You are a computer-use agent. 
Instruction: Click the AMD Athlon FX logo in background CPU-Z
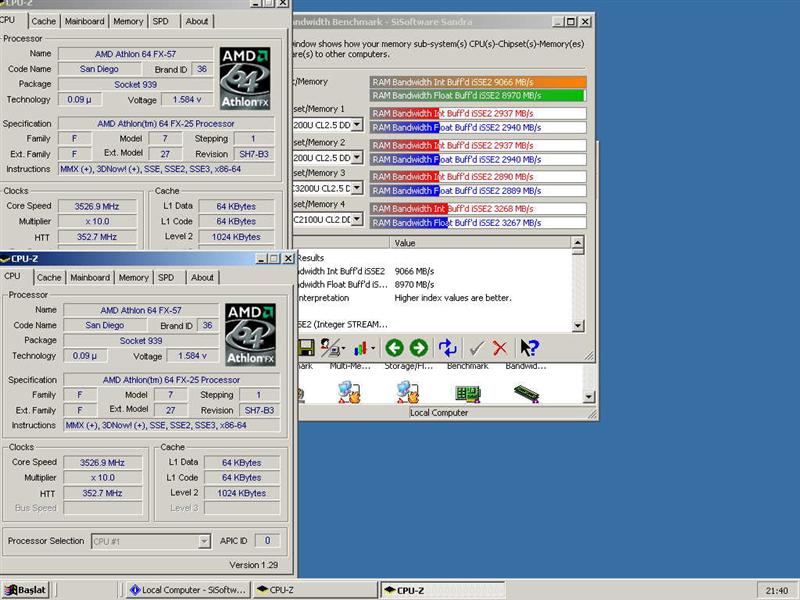tap(245, 78)
